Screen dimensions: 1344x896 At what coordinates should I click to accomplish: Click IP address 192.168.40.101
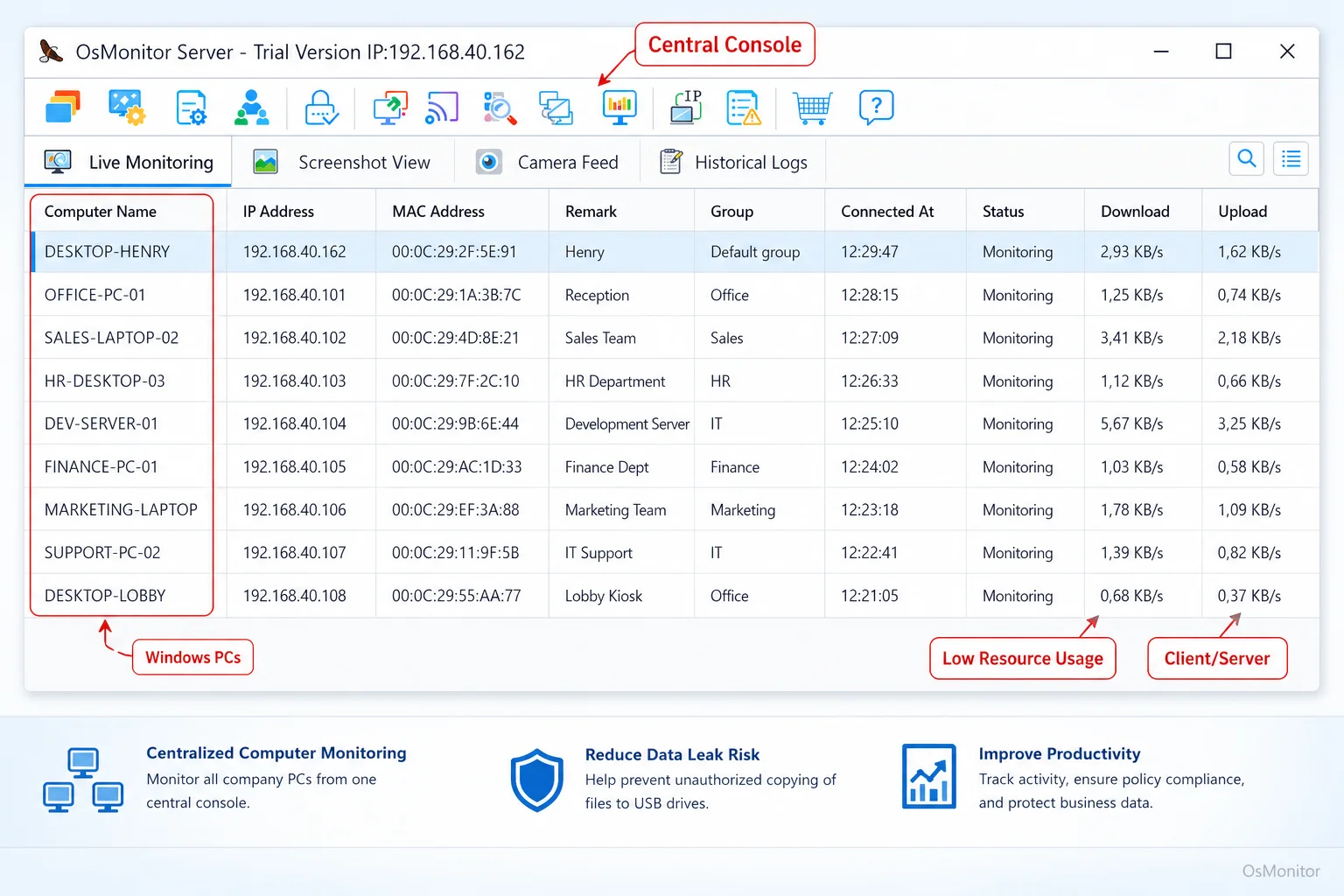[x=294, y=295]
